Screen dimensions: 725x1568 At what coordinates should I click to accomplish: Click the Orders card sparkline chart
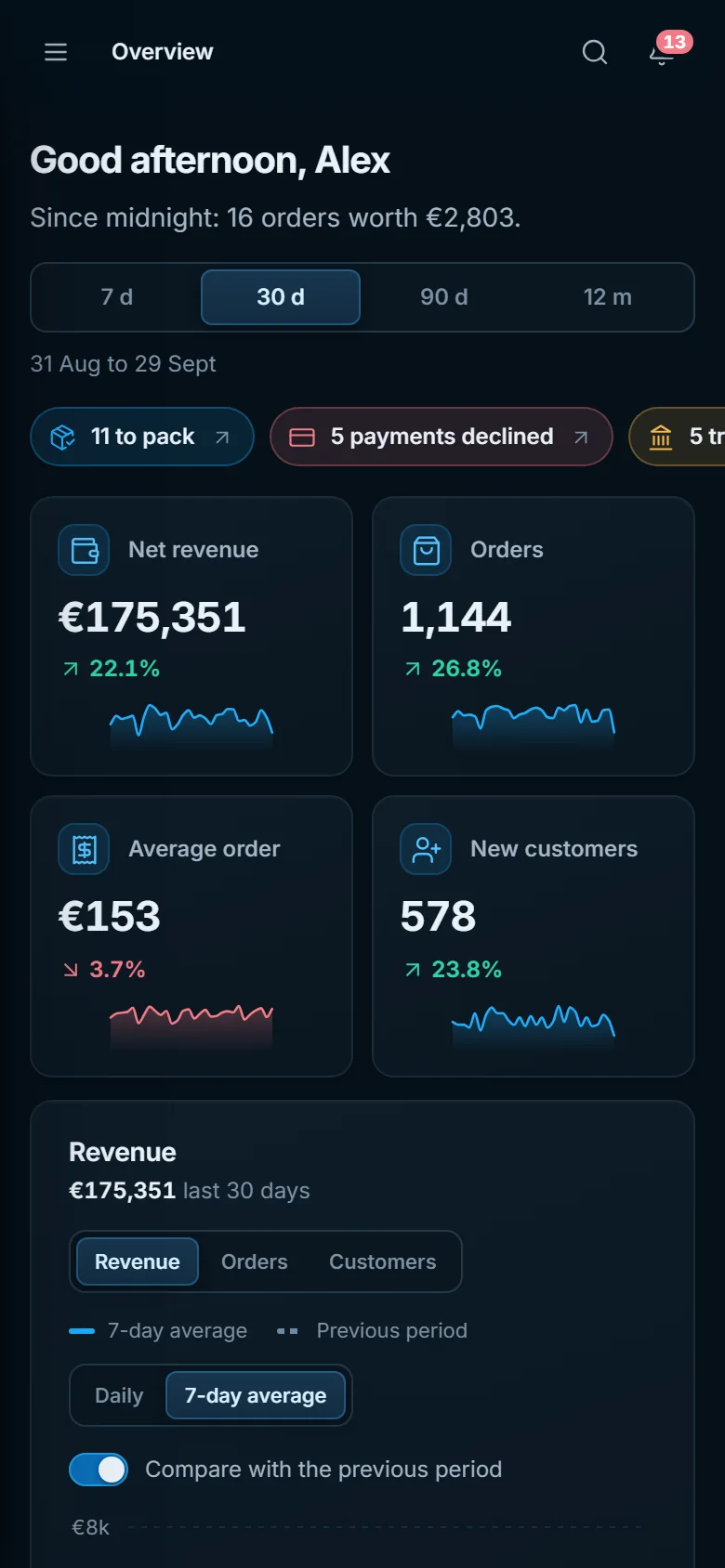click(534, 725)
